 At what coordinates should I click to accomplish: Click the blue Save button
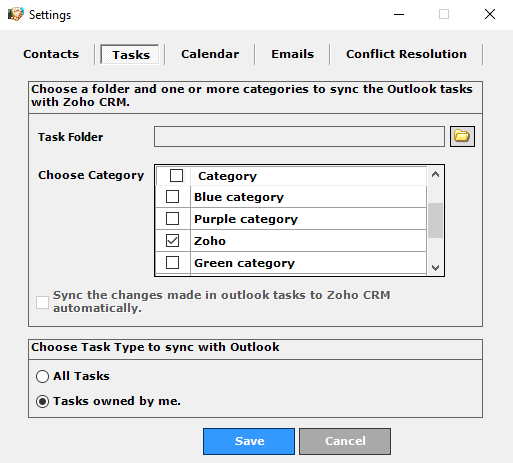click(249, 441)
